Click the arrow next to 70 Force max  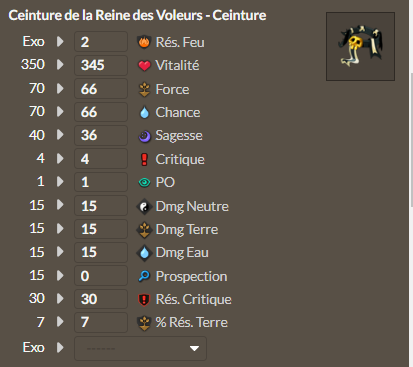tap(60, 88)
